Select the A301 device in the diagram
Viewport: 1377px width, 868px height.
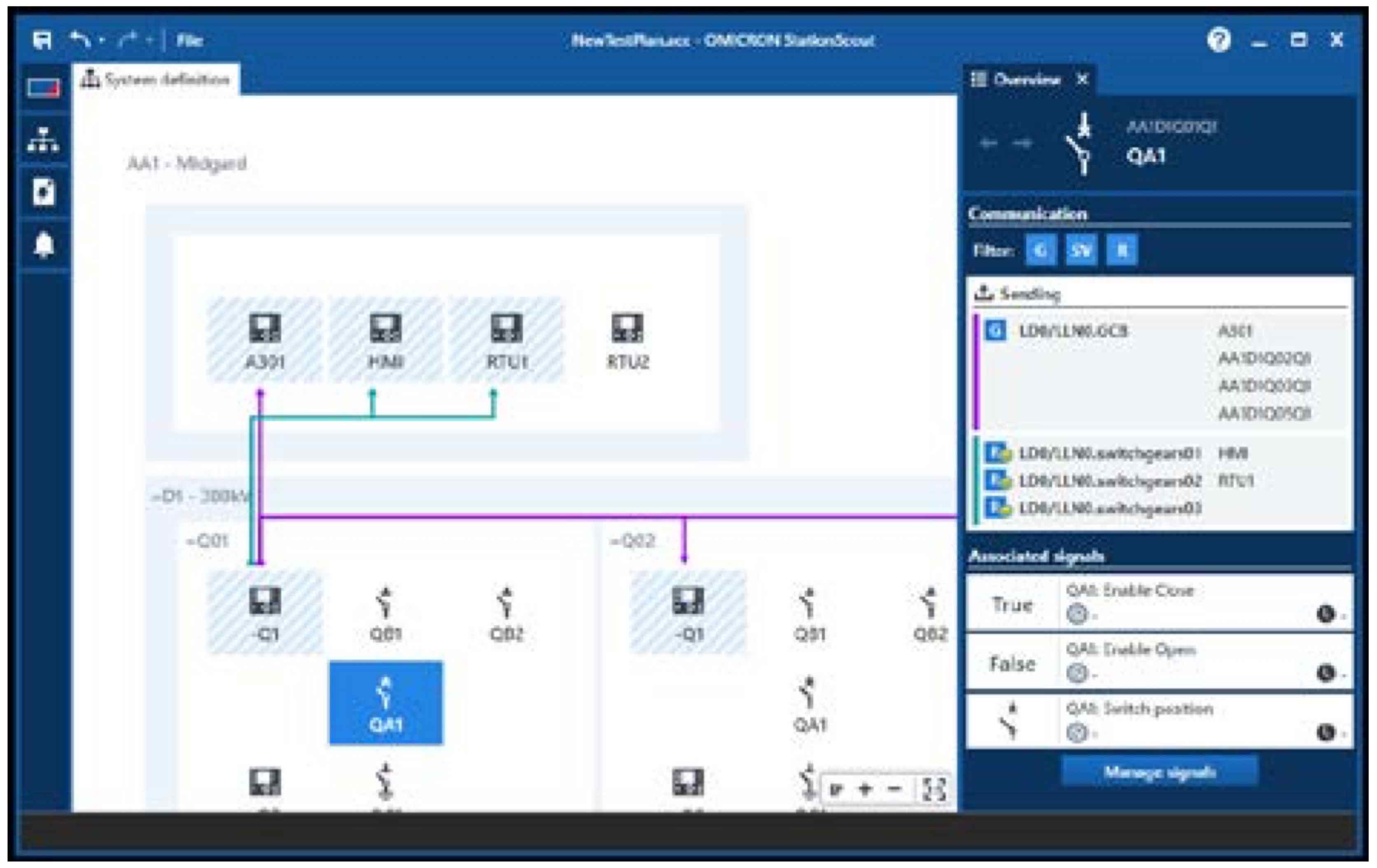tap(265, 341)
